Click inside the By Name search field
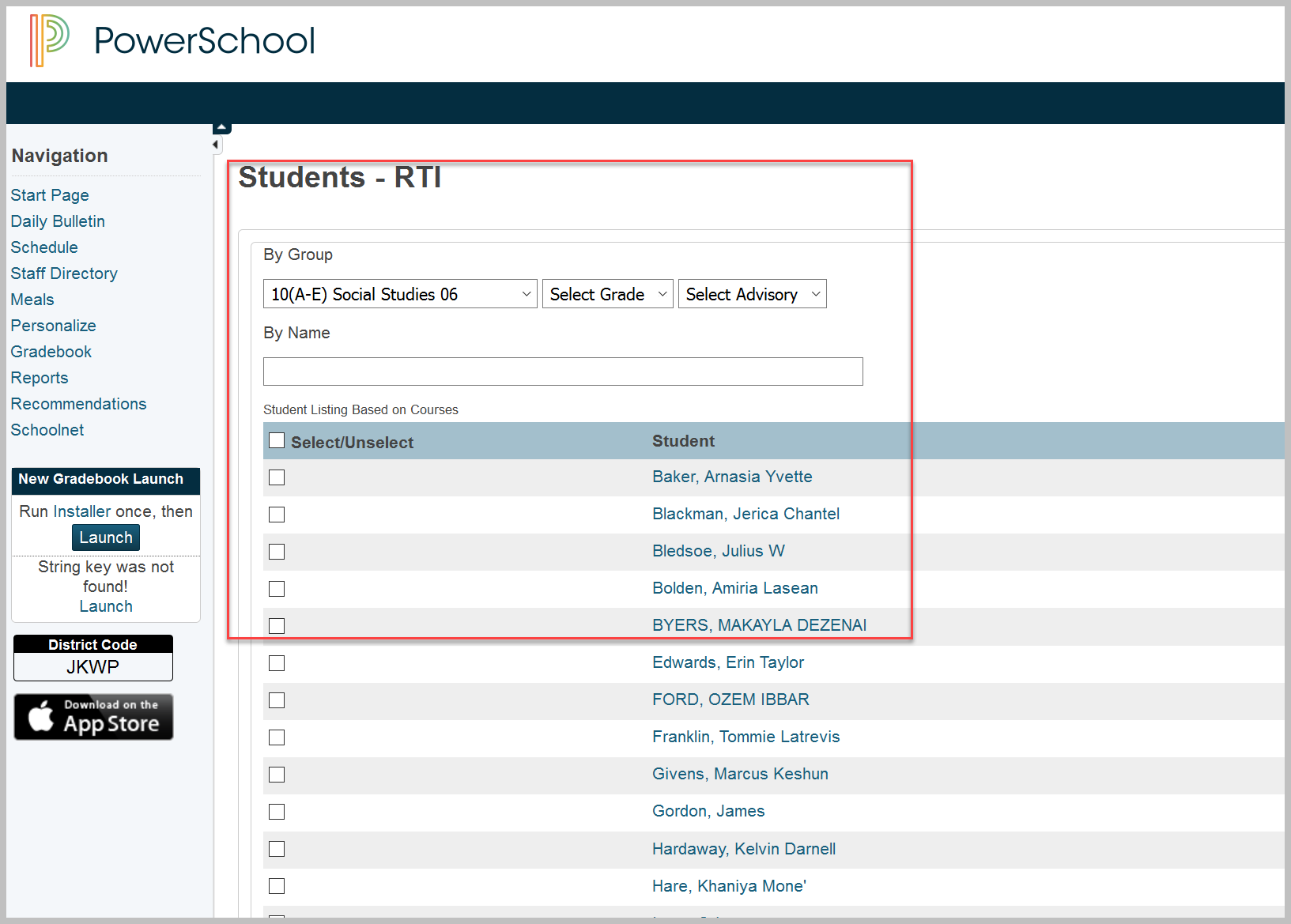Screen dimensions: 1291x924 coord(562,371)
